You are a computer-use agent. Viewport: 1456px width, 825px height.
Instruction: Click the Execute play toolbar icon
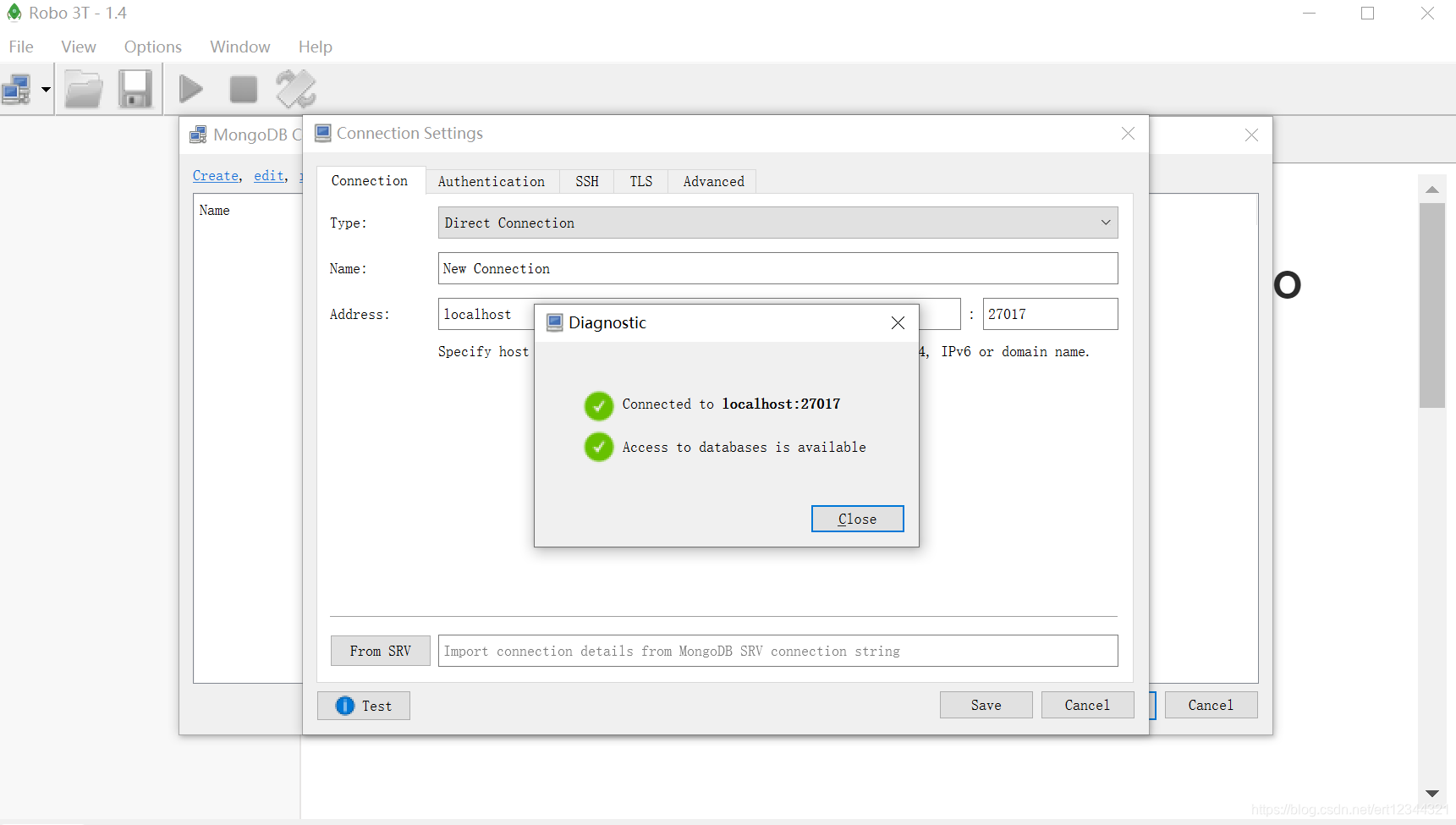[191, 89]
